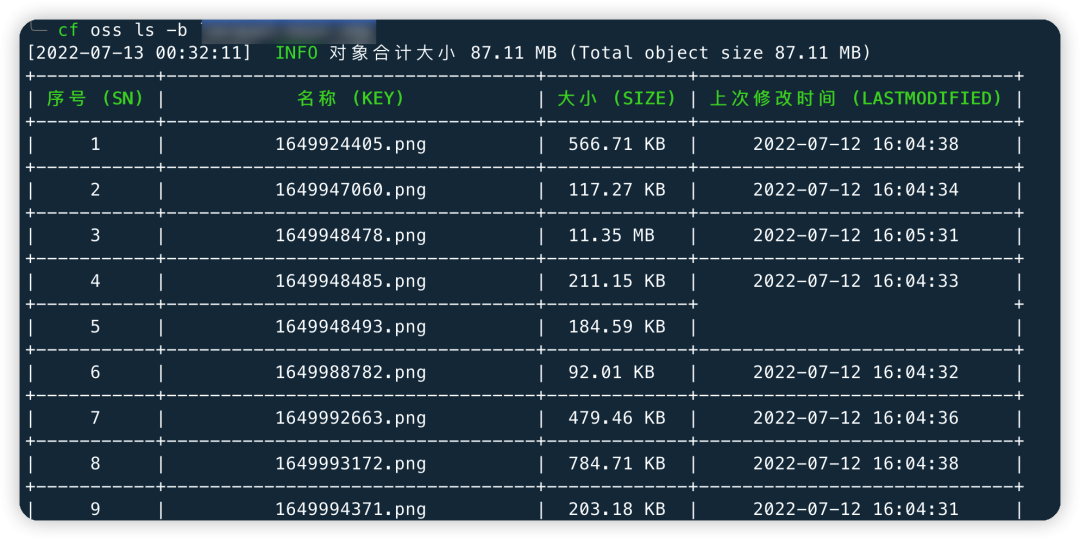Click serial number 5 in SN column
1080x540 pixels.
[x=95, y=326]
